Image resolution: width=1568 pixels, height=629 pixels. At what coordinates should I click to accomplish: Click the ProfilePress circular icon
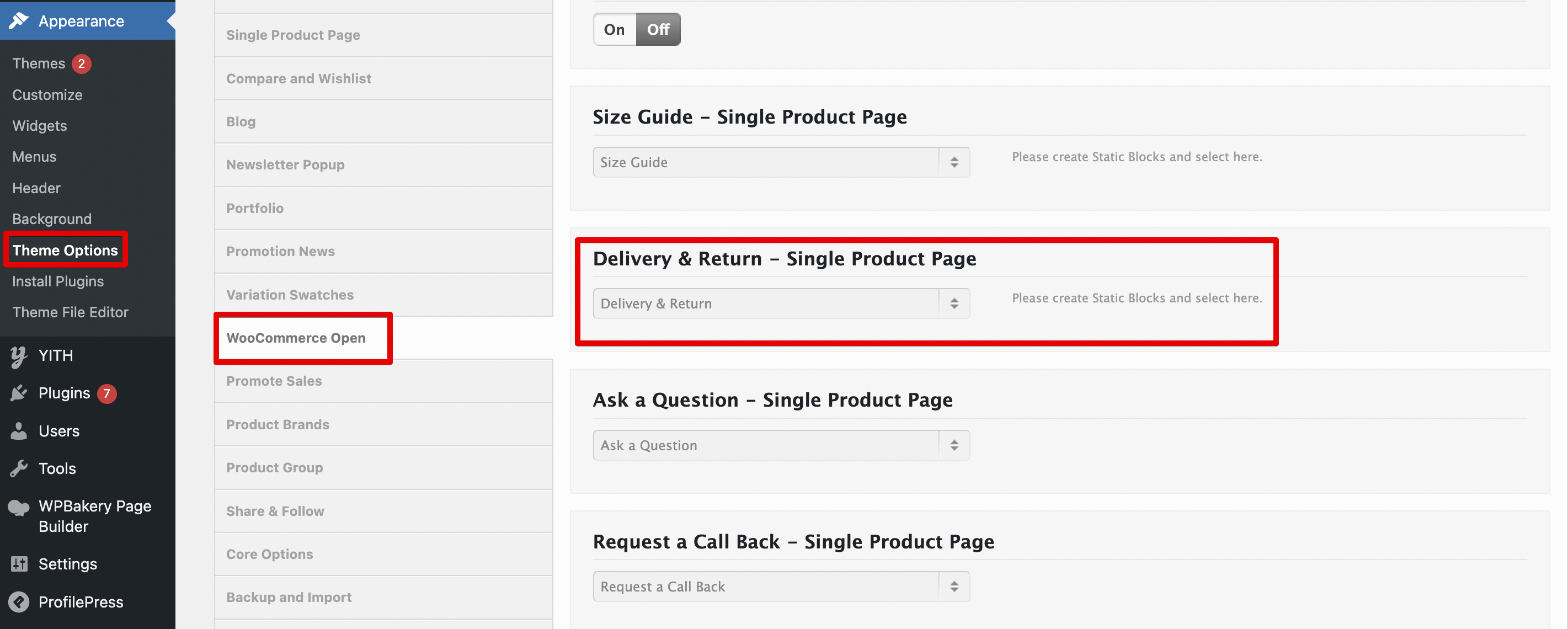[19, 601]
